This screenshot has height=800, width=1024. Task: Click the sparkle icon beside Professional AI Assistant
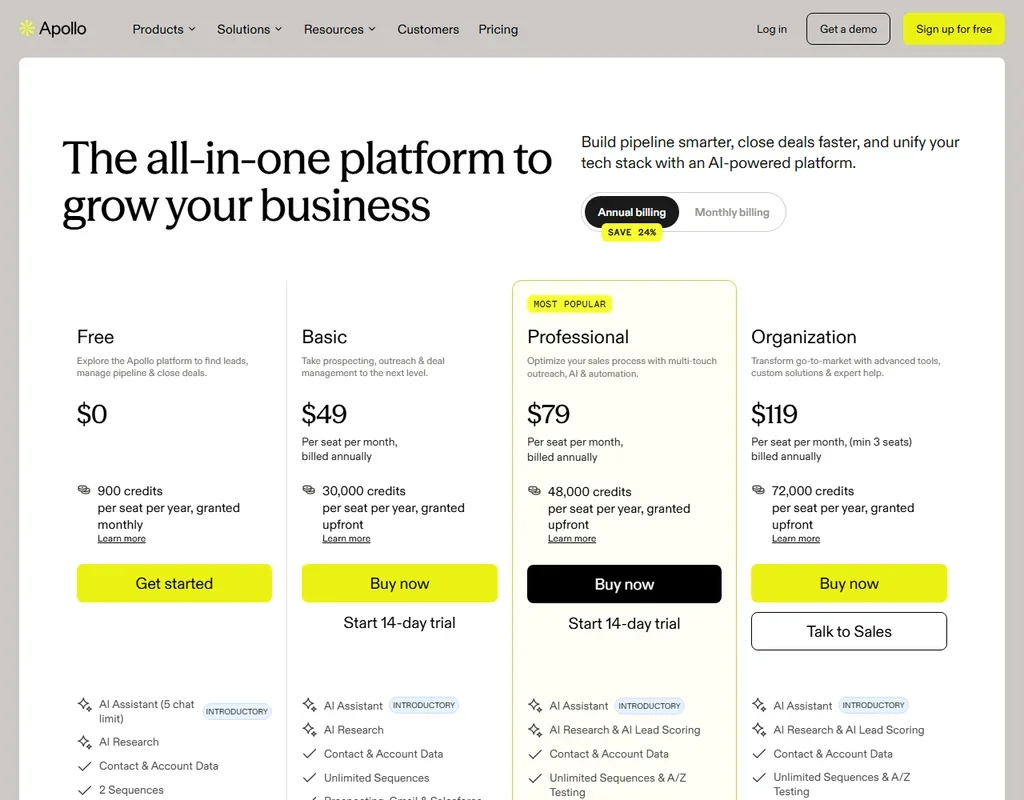click(535, 705)
